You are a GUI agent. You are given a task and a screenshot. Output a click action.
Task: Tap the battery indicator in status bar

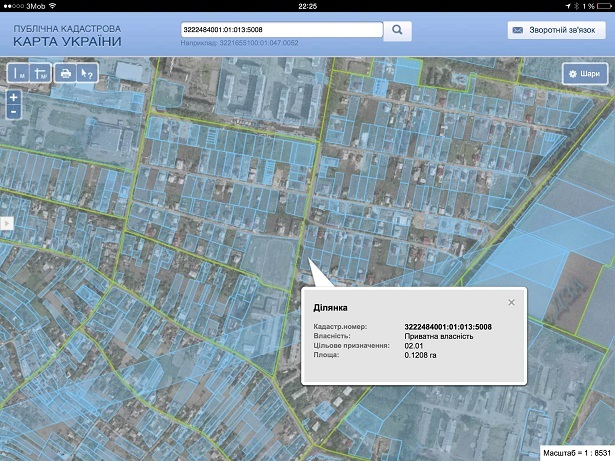coord(603,5)
